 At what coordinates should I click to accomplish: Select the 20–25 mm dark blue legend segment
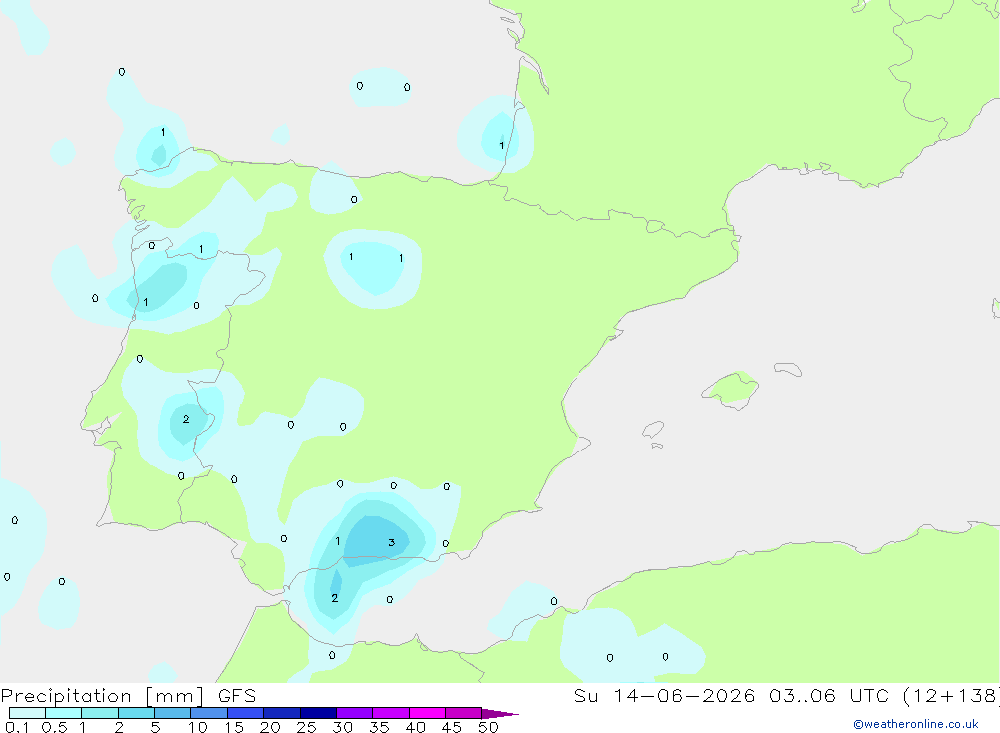pos(282,713)
